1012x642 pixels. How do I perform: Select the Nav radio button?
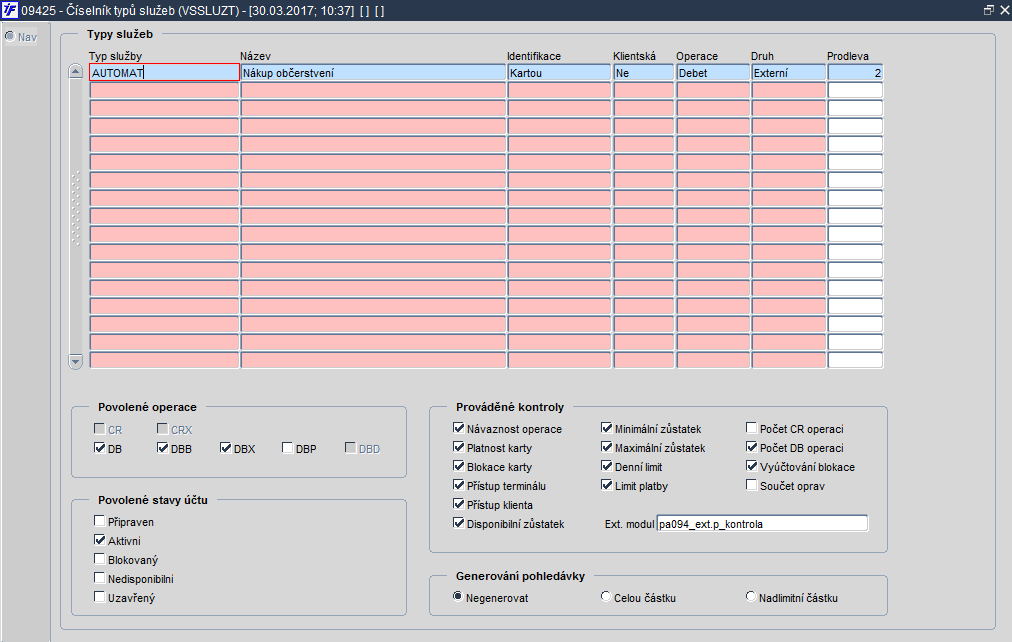[10, 36]
